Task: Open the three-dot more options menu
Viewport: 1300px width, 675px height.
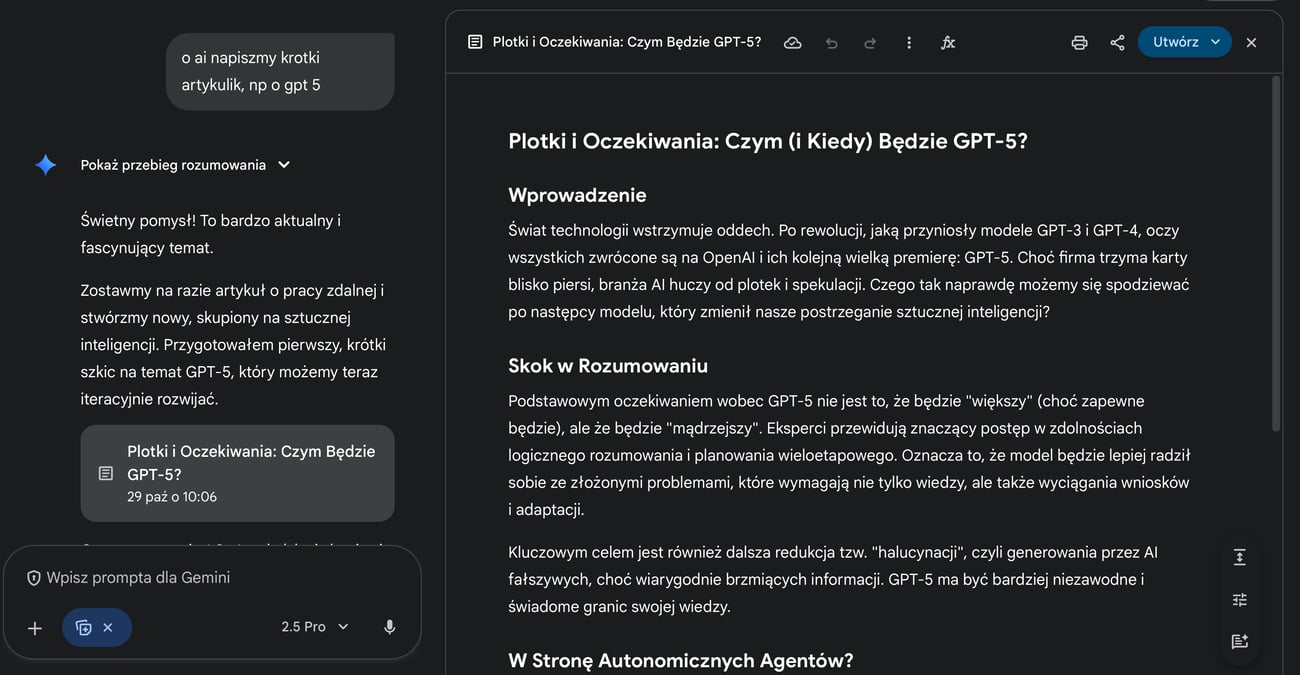Action: click(x=908, y=42)
